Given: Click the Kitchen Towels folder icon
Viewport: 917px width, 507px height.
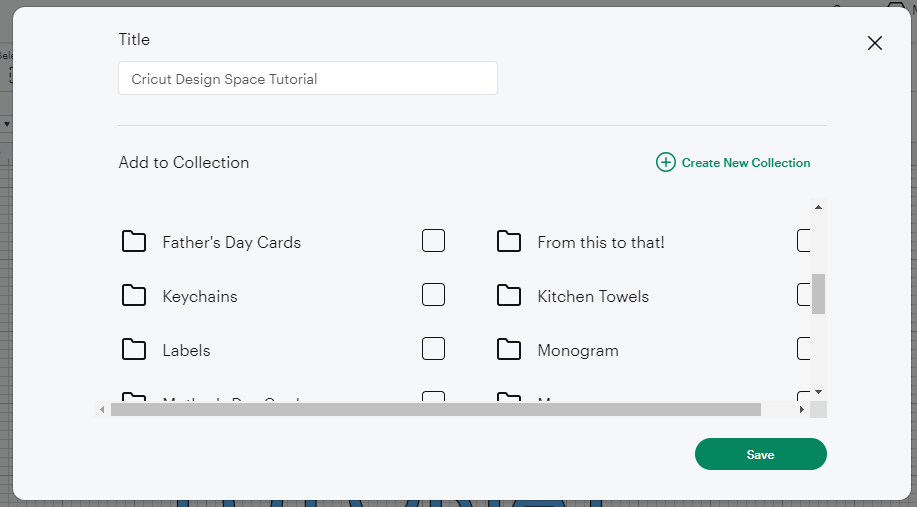Looking at the screenshot, I should pyautogui.click(x=509, y=295).
